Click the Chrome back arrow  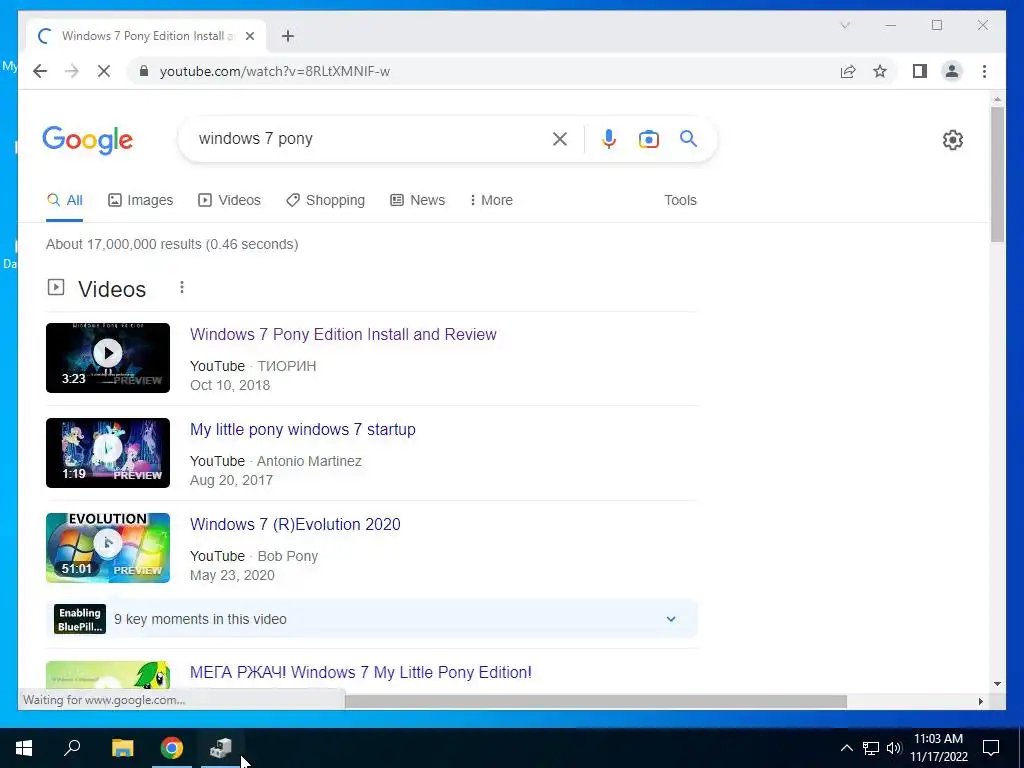[x=40, y=71]
